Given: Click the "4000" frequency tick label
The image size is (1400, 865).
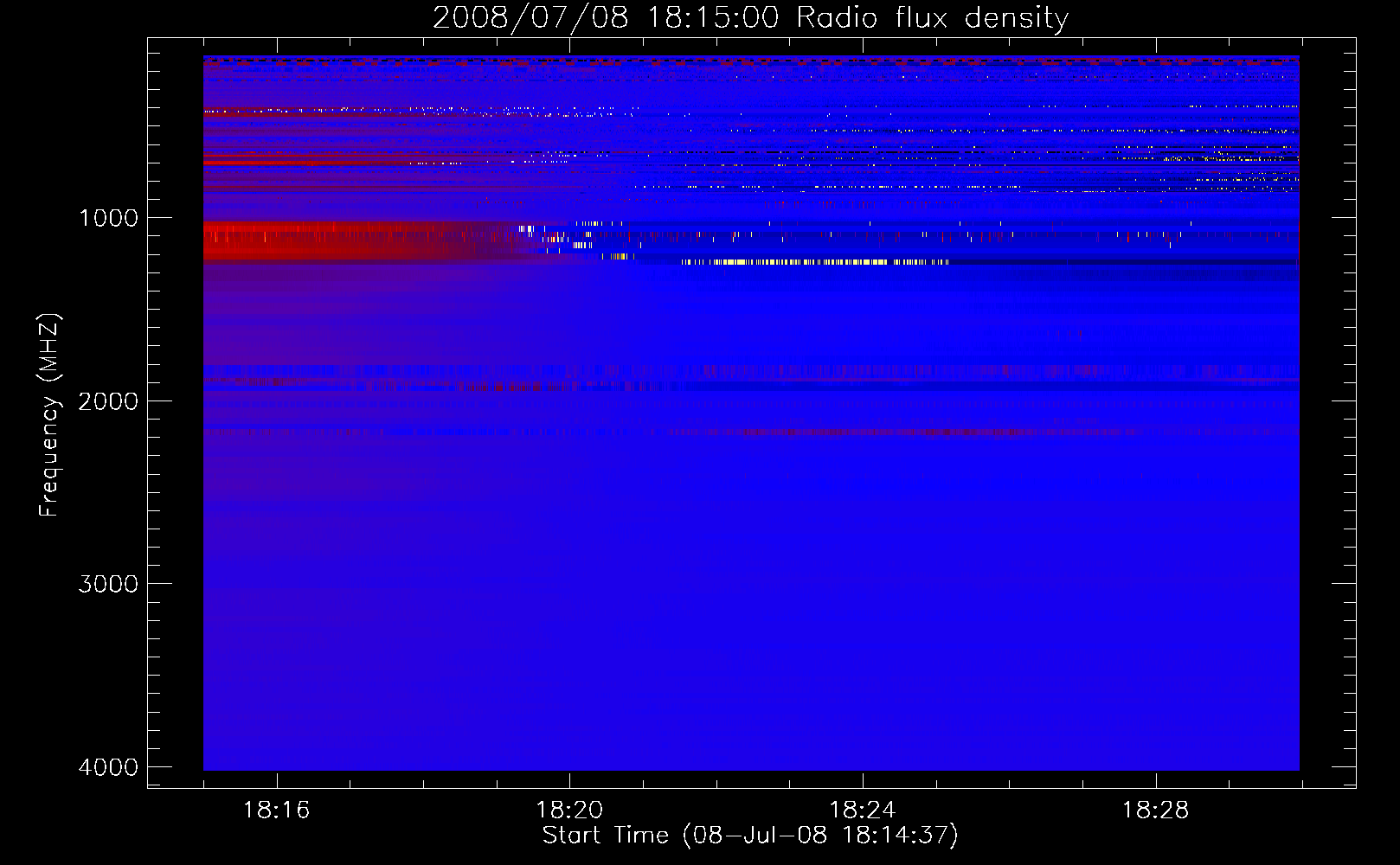Looking at the screenshot, I should pos(108,767).
